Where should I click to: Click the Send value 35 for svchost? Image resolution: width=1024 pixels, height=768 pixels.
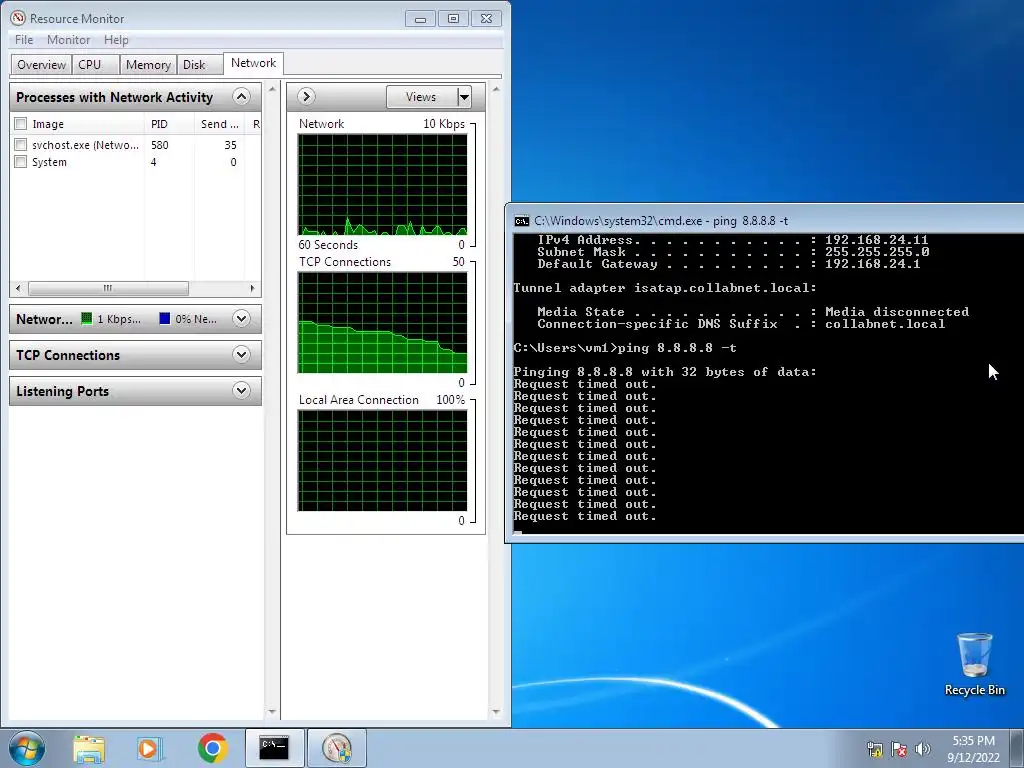click(x=231, y=145)
